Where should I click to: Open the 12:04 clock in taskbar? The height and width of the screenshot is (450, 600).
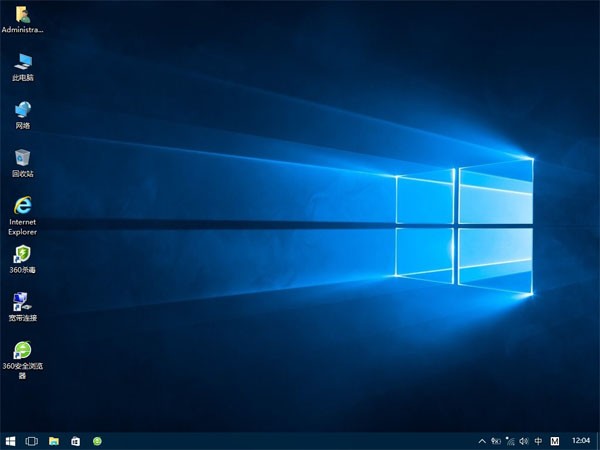pos(580,441)
